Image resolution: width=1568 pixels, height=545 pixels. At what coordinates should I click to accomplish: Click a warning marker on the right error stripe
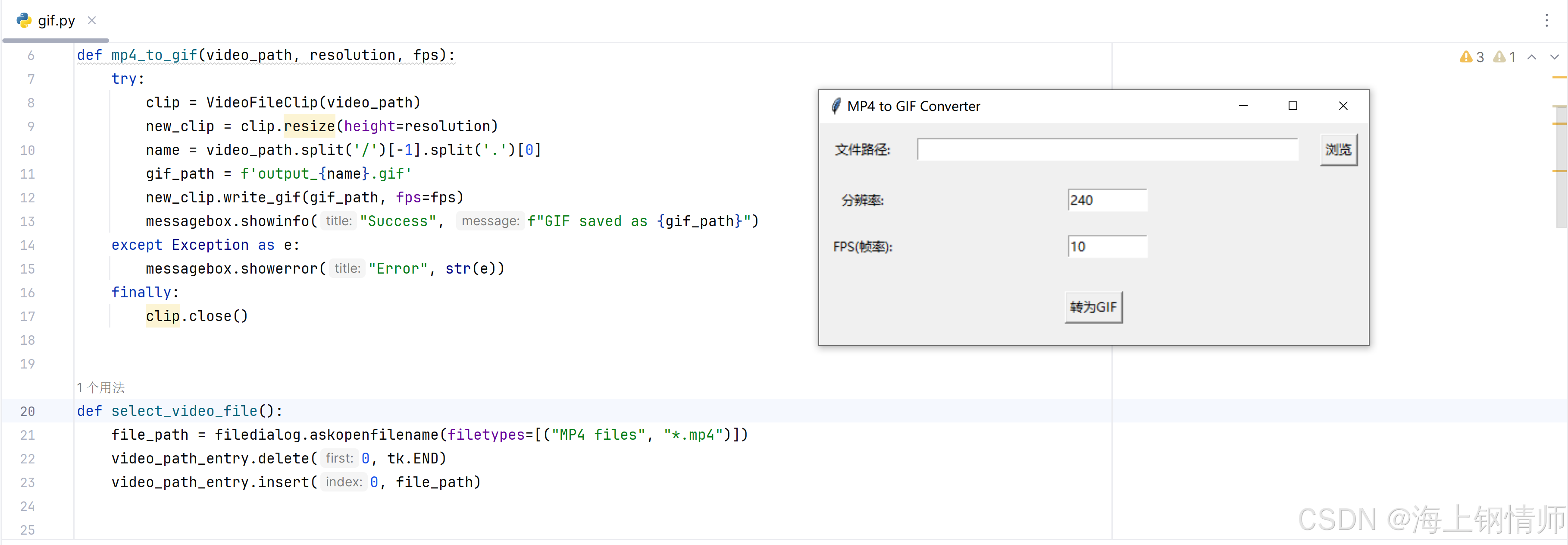(1560, 78)
